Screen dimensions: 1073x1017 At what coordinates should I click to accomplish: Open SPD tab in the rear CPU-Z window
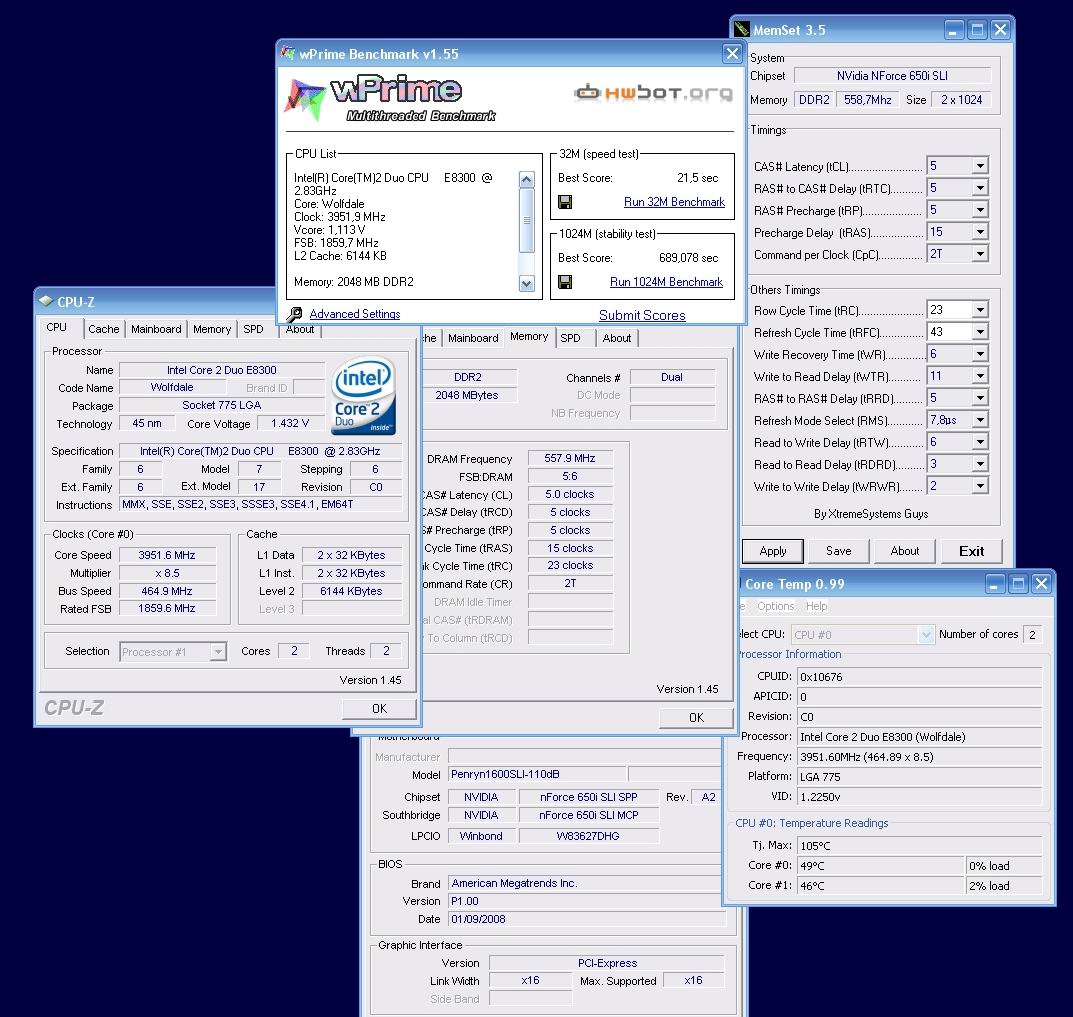[x=570, y=338]
